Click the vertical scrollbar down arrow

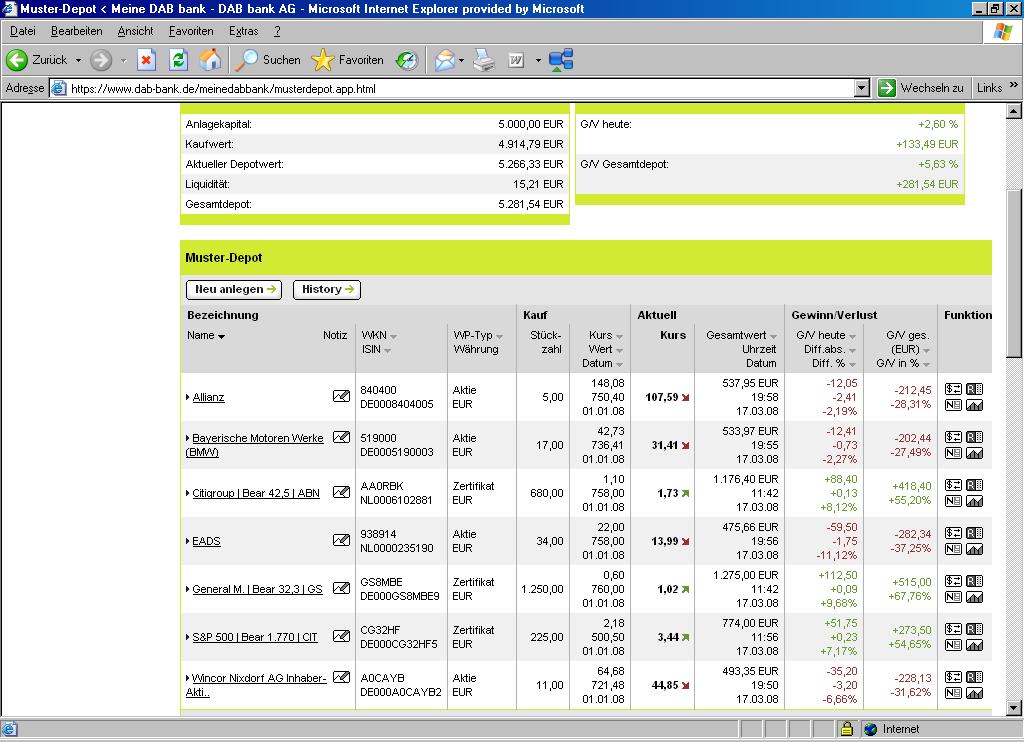[1015, 709]
